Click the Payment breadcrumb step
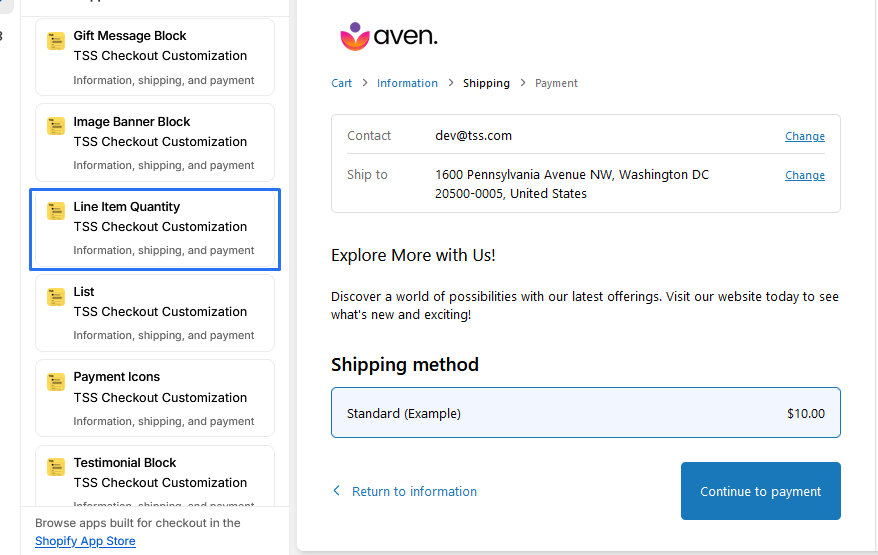 (556, 83)
